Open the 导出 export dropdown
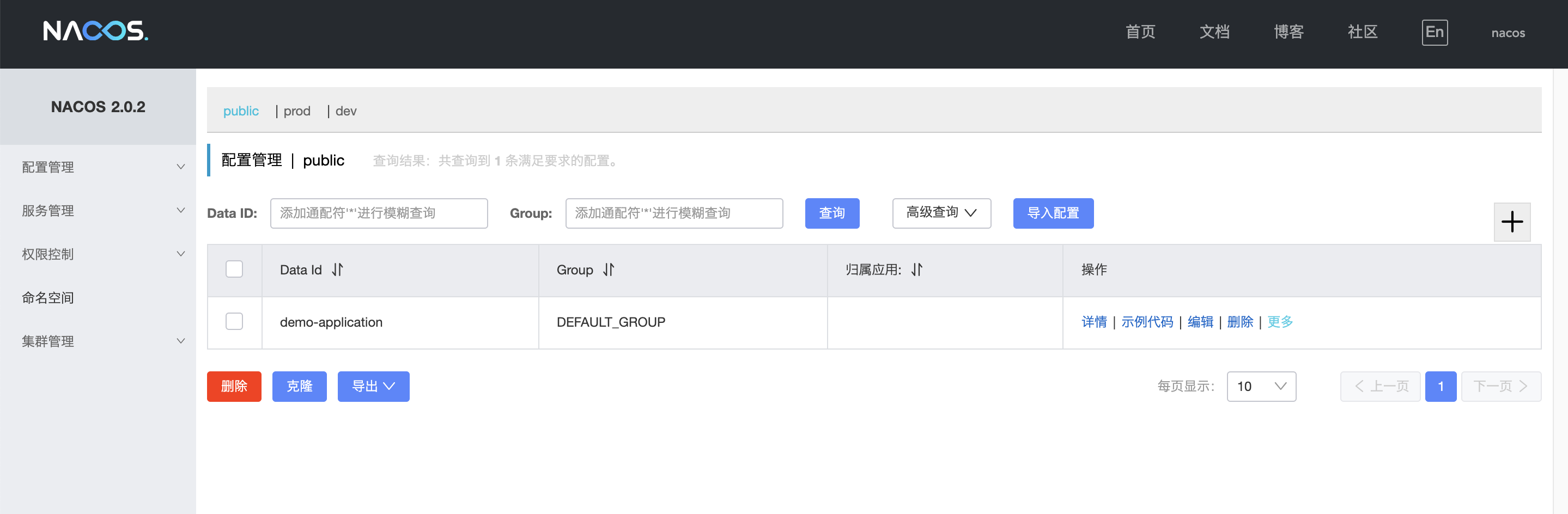 [x=374, y=386]
